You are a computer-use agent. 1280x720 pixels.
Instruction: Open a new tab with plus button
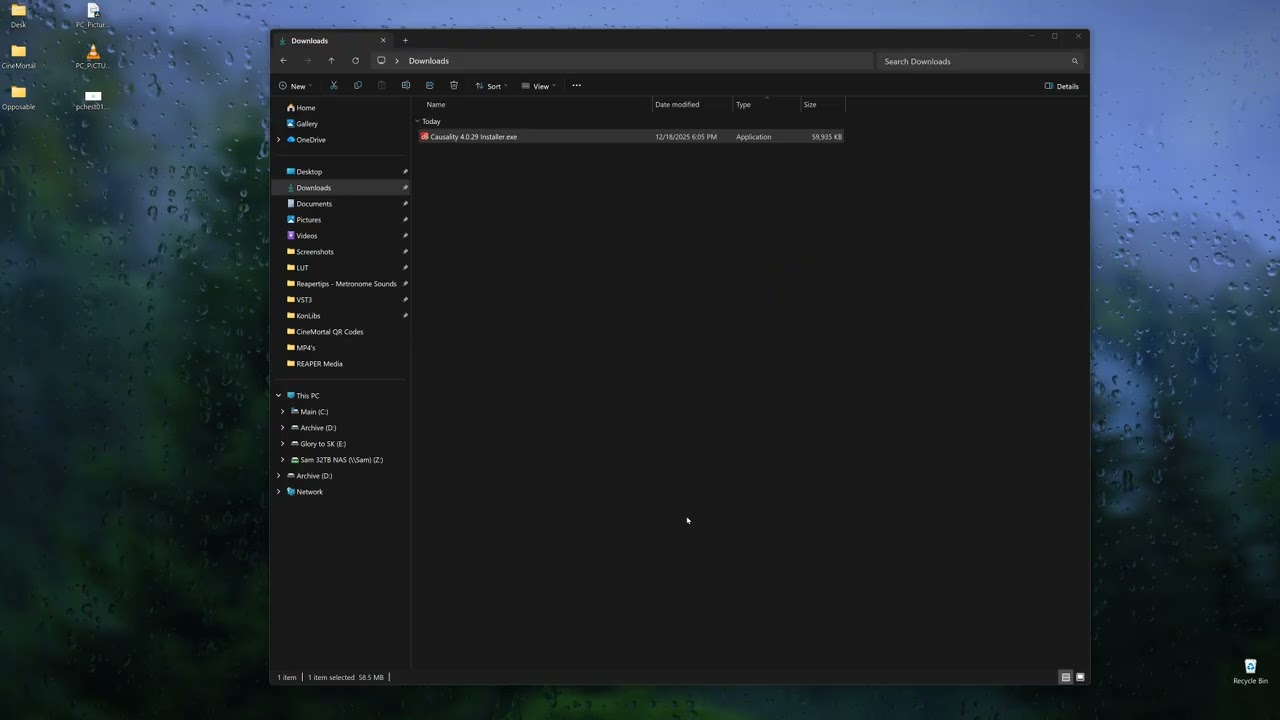click(405, 41)
